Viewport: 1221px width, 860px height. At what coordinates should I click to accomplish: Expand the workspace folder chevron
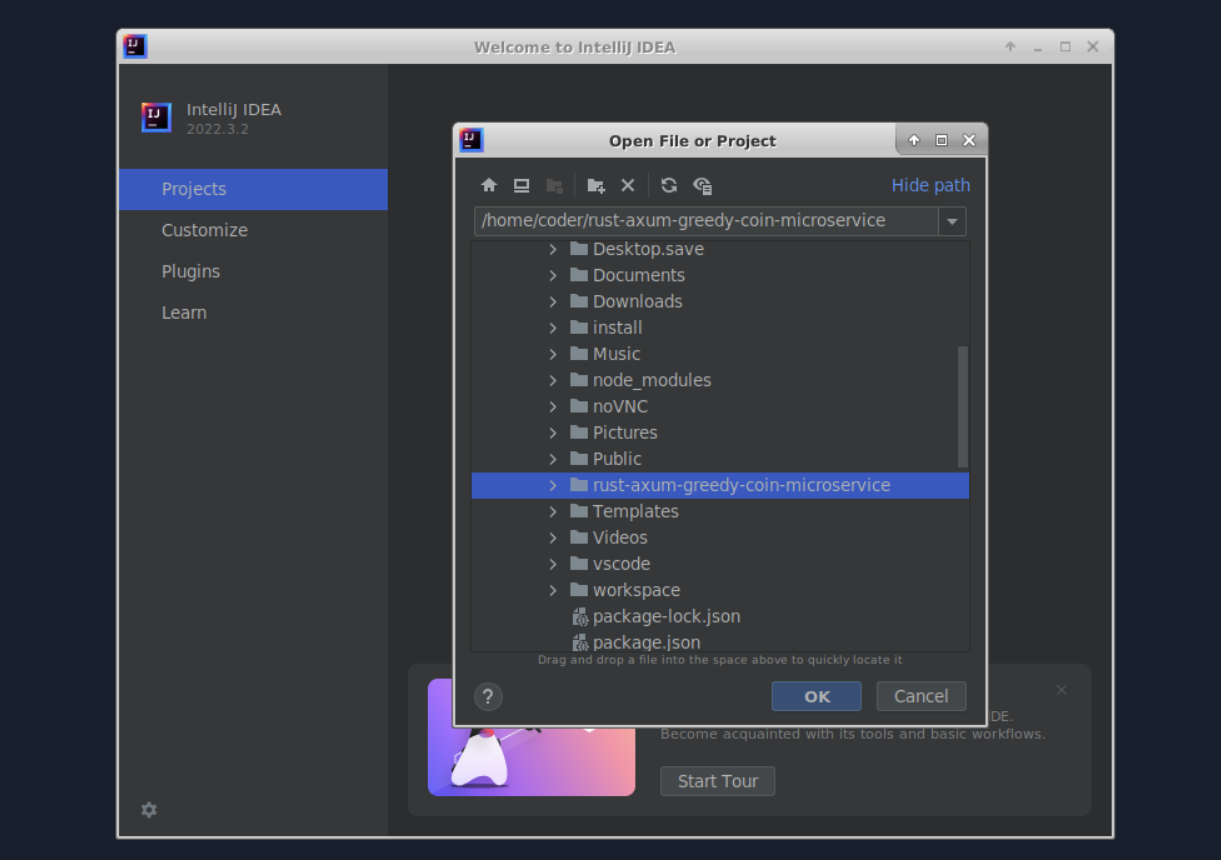point(553,590)
